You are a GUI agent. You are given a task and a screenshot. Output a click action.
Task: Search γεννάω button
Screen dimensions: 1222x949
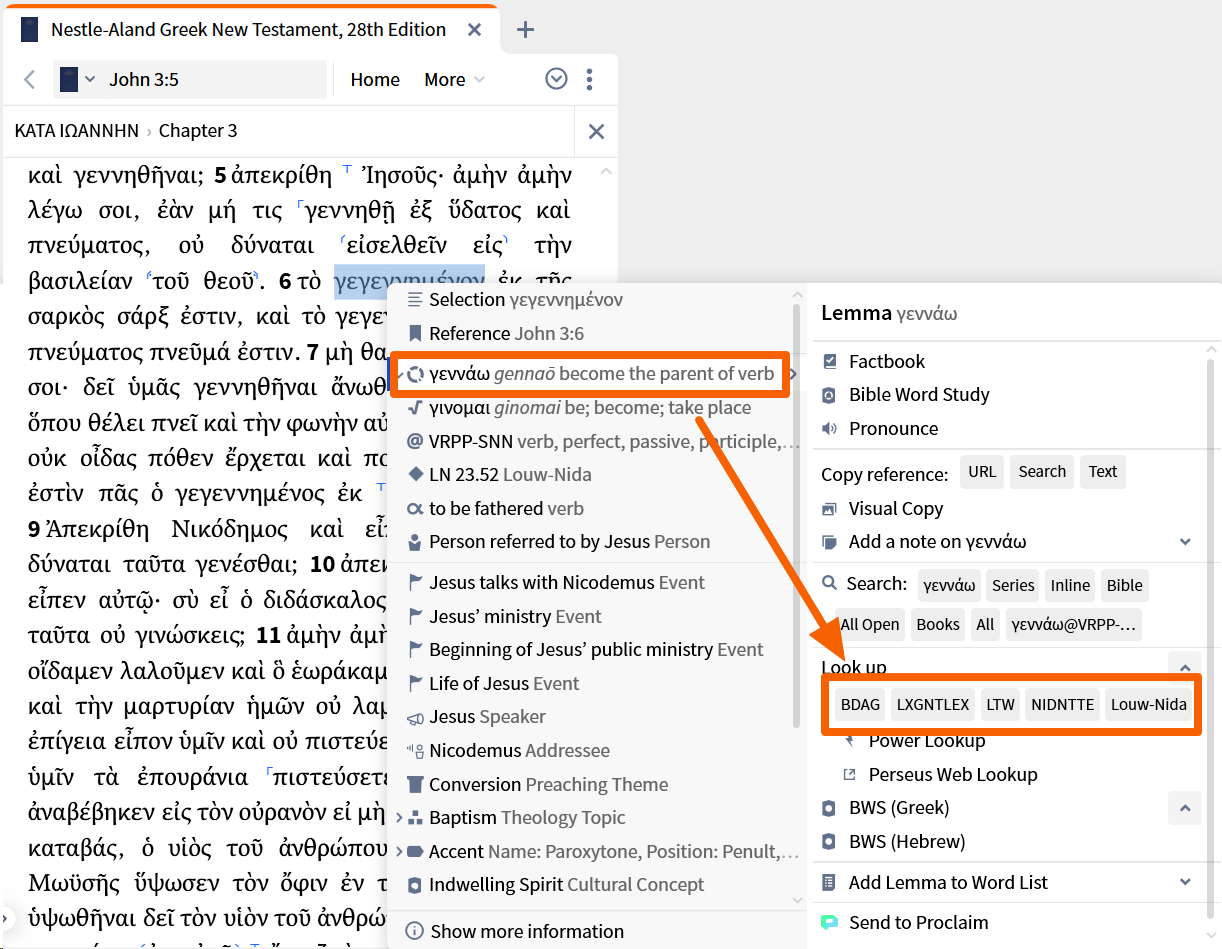click(950, 585)
